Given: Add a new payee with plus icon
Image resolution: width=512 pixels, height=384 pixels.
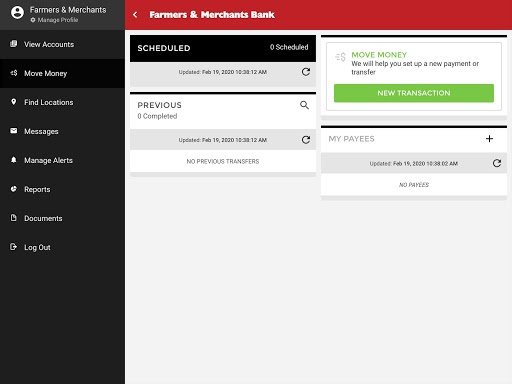Looking at the screenshot, I should (x=489, y=139).
